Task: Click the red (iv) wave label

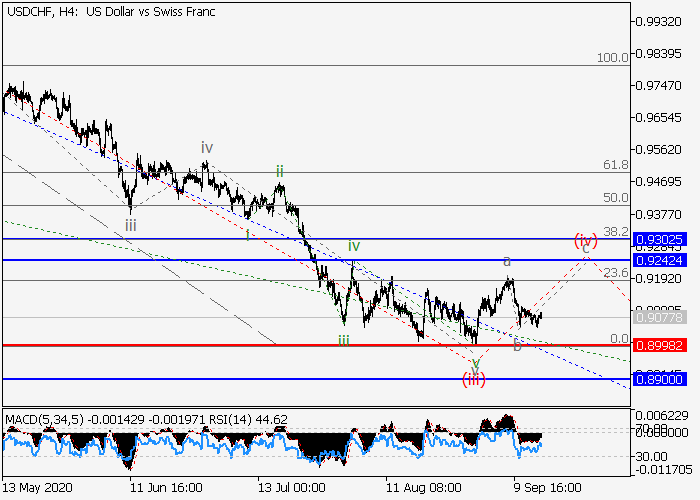Action: pyautogui.click(x=585, y=240)
